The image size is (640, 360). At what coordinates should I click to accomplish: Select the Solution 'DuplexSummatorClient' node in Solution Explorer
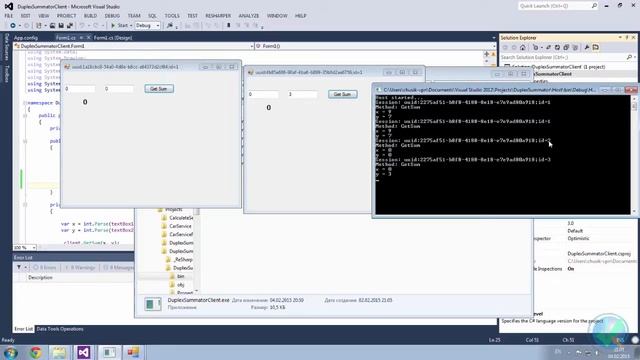(x=558, y=67)
